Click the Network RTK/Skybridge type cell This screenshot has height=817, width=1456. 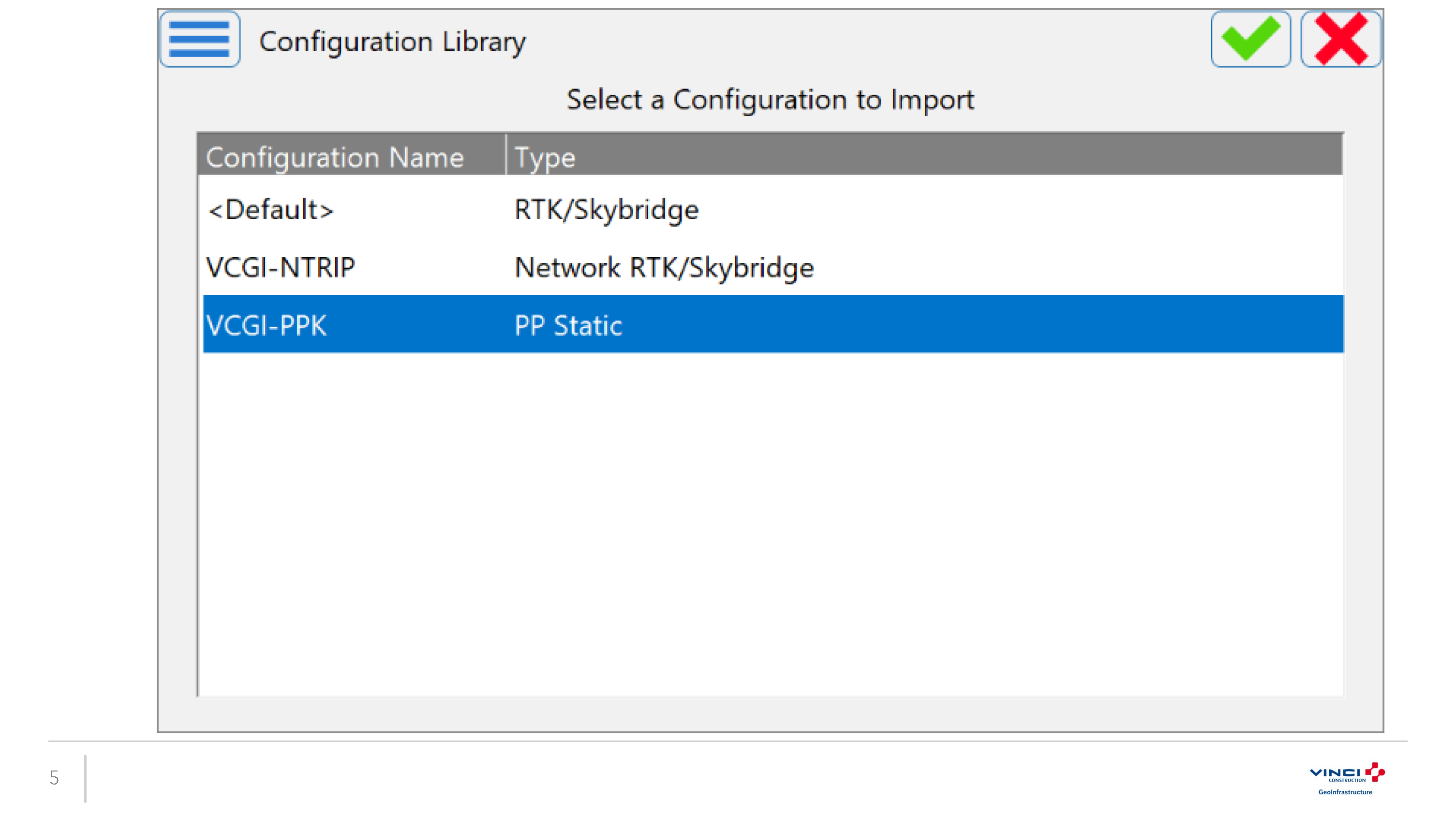click(x=664, y=268)
